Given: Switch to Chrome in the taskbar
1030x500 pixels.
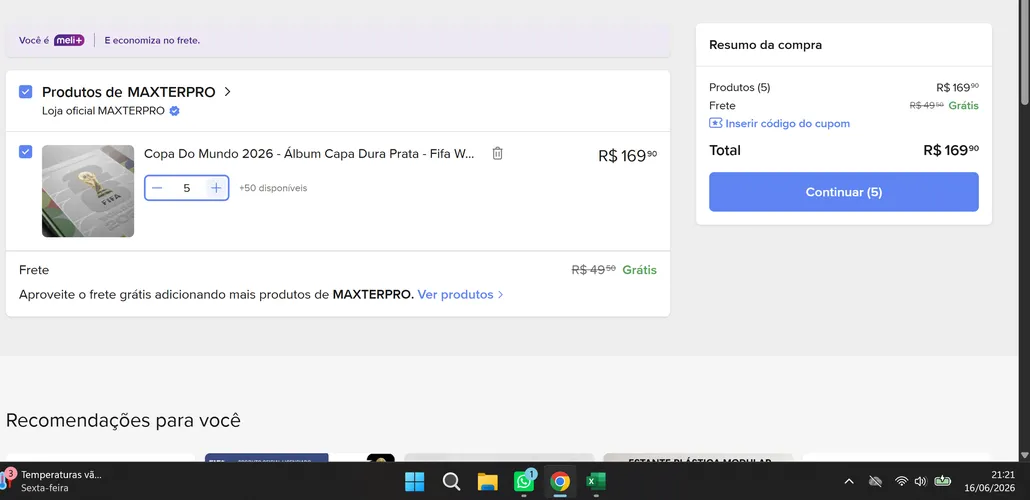Looking at the screenshot, I should click(560, 482).
